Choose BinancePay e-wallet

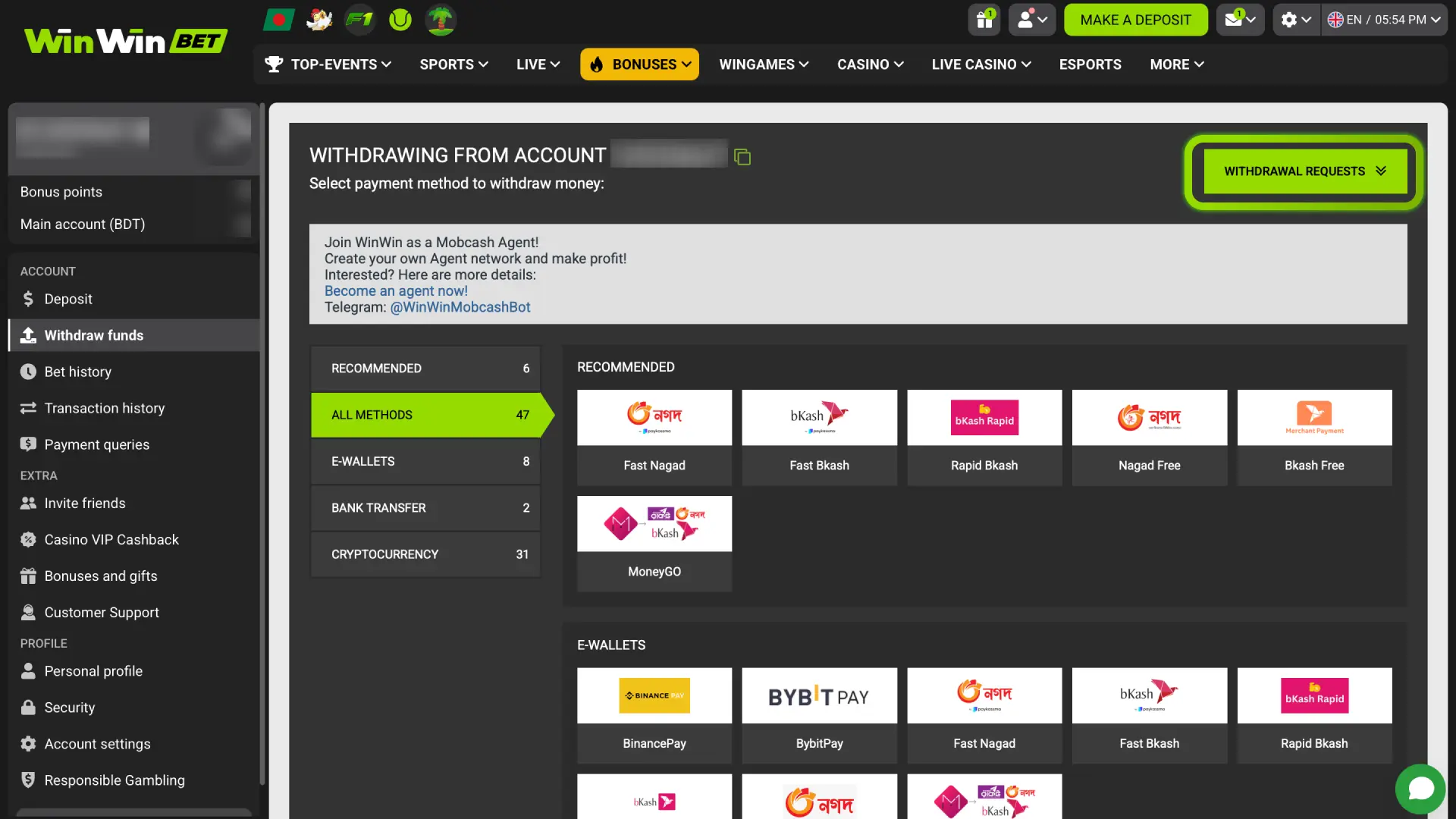pyautogui.click(x=654, y=716)
